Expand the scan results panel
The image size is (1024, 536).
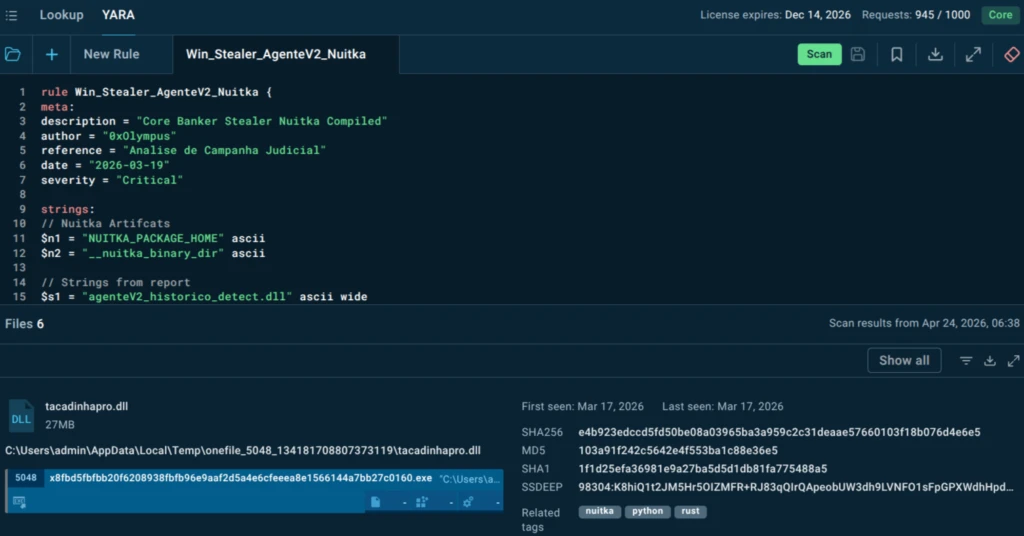tap(1013, 361)
